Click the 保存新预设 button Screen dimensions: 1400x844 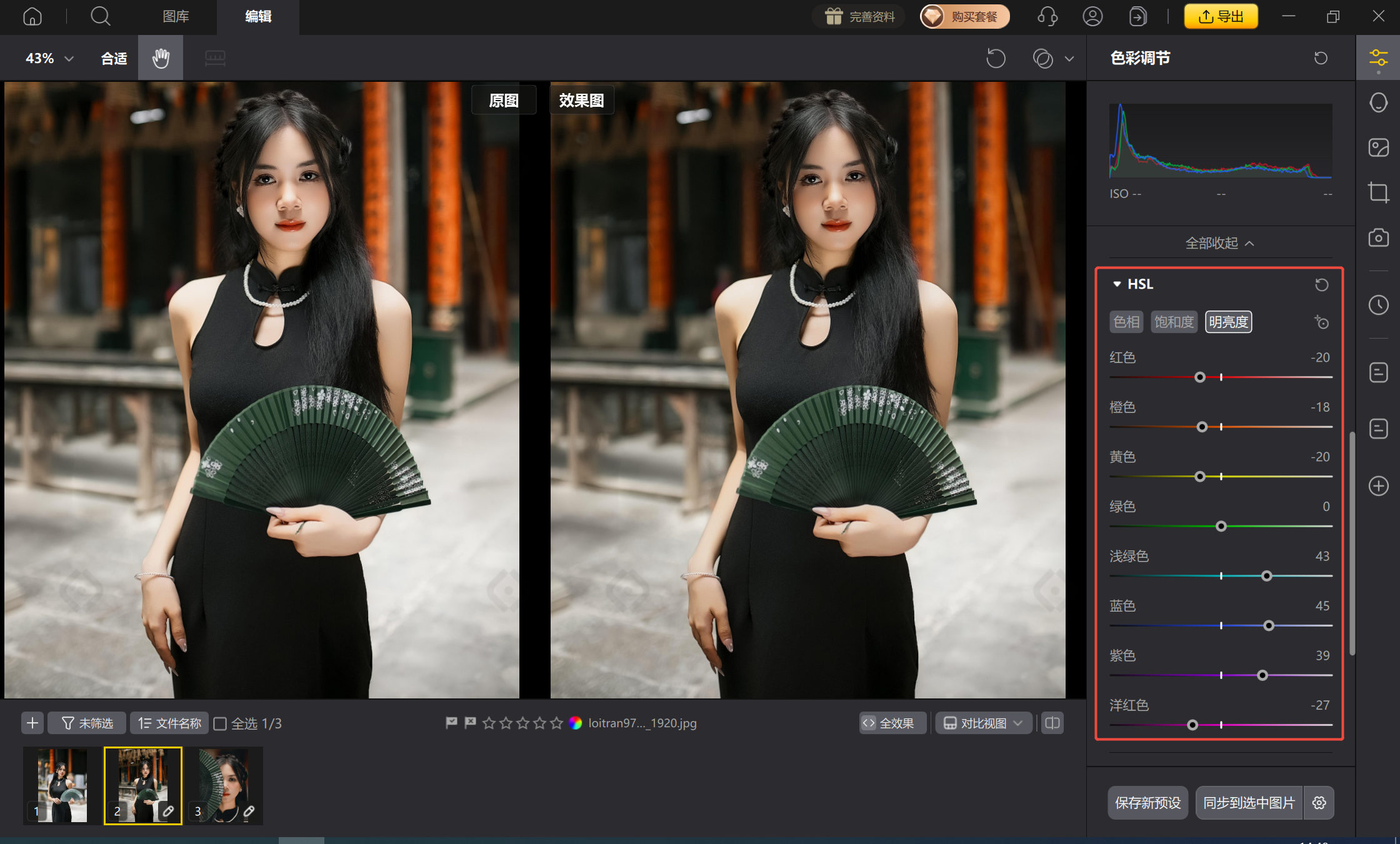tap(1147, 803)
